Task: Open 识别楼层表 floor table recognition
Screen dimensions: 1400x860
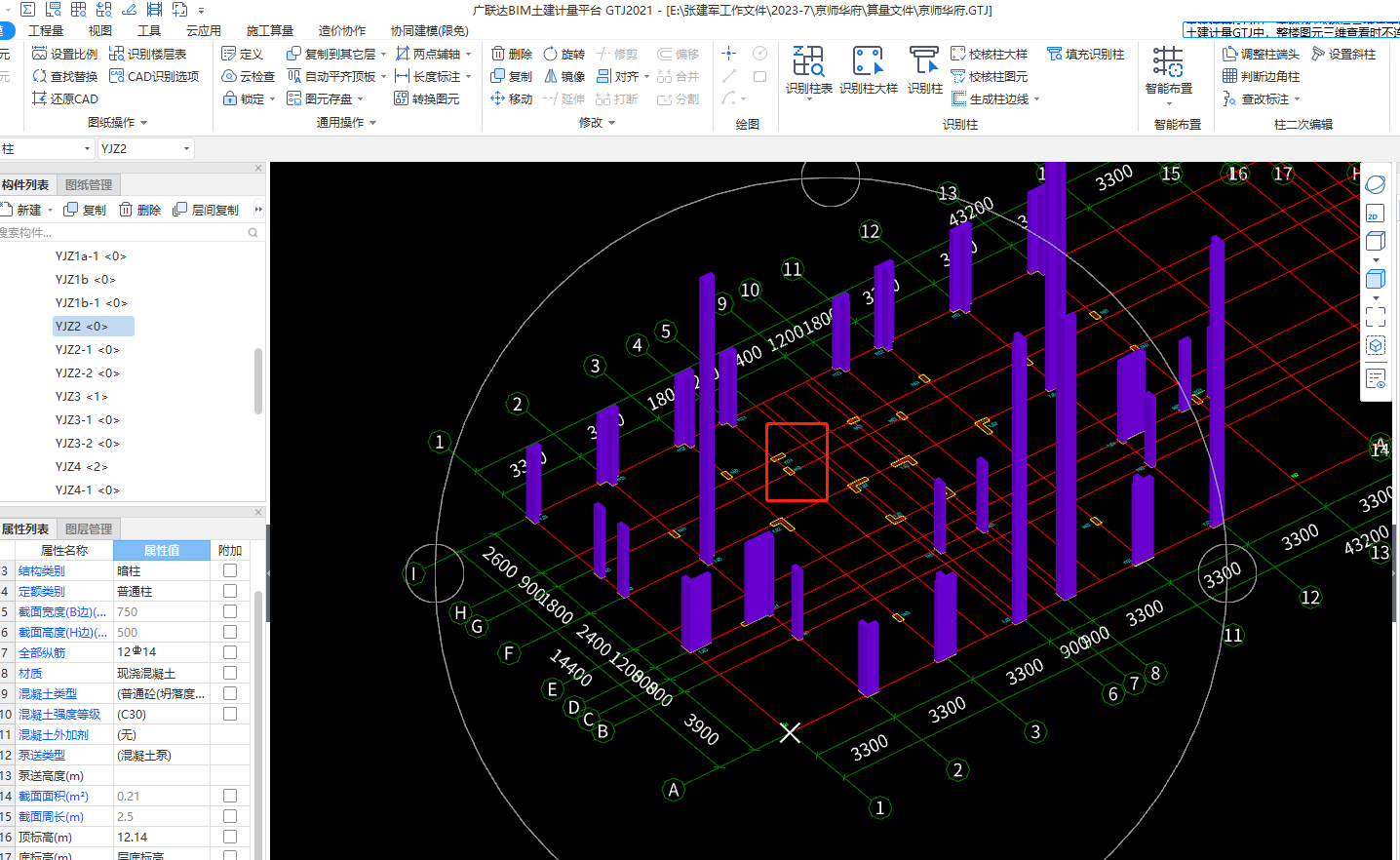Action: tap(148, 54)
